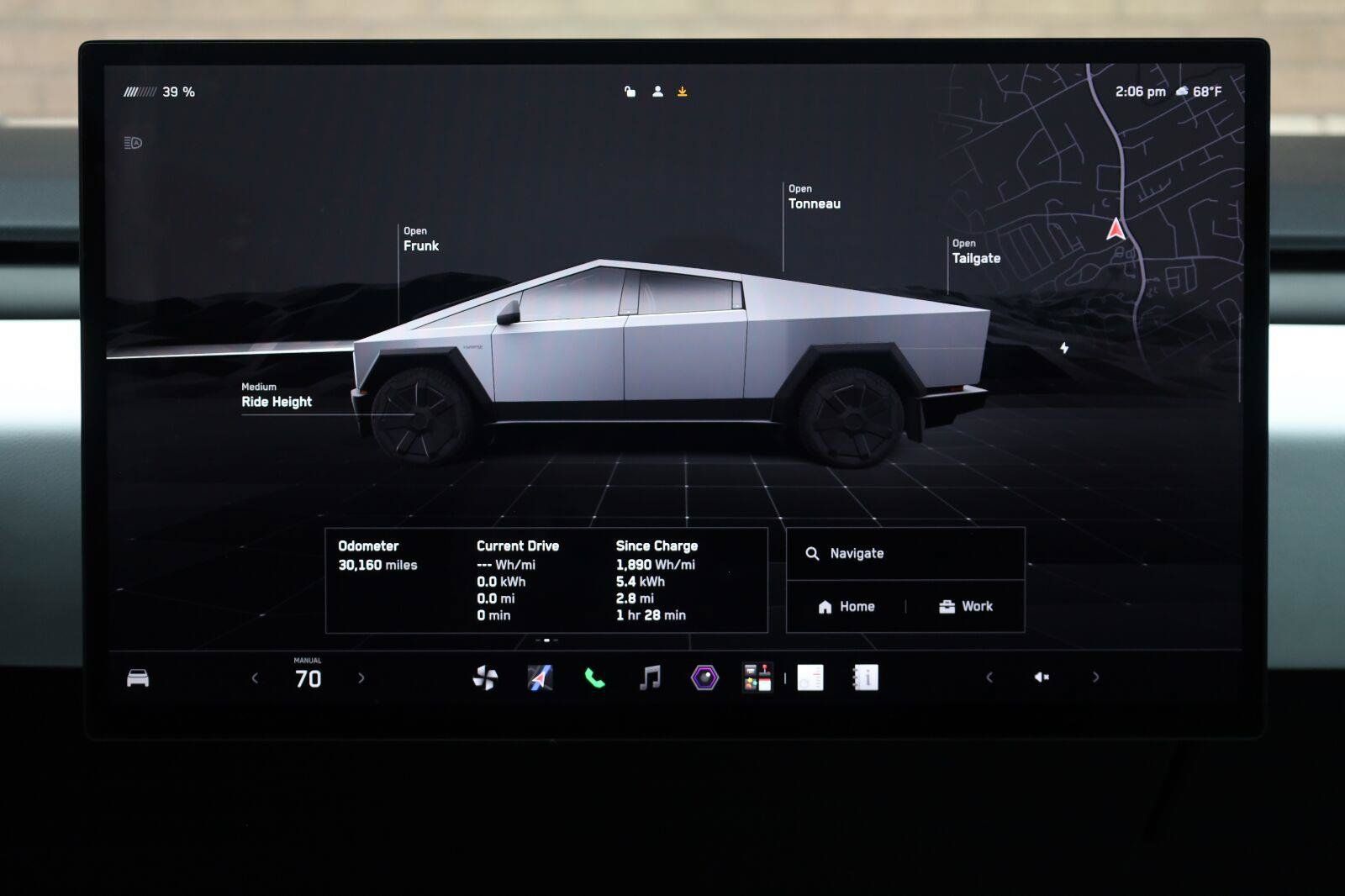The height and width of the screenshot is (896, 1345).
Task: Navigate to Home
Action: click(x=847, y=606)
